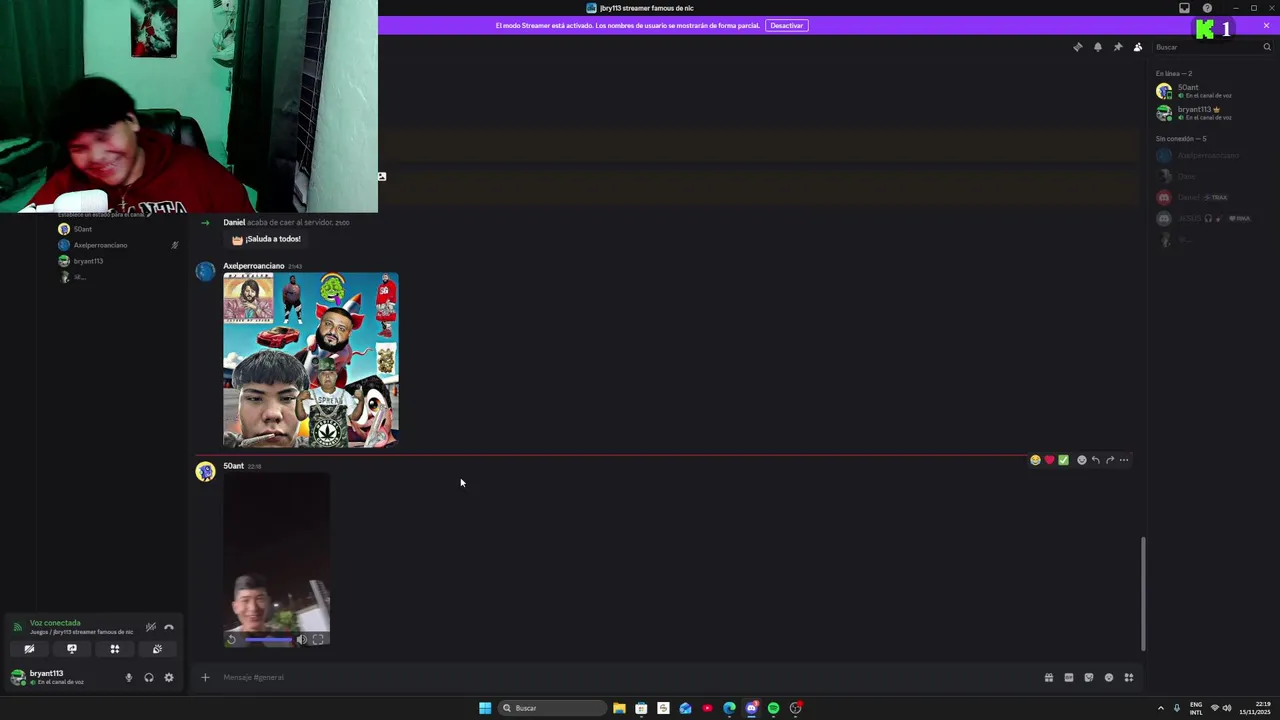
Task: Open add reaction picker on message
Action: coord(1081,460)
